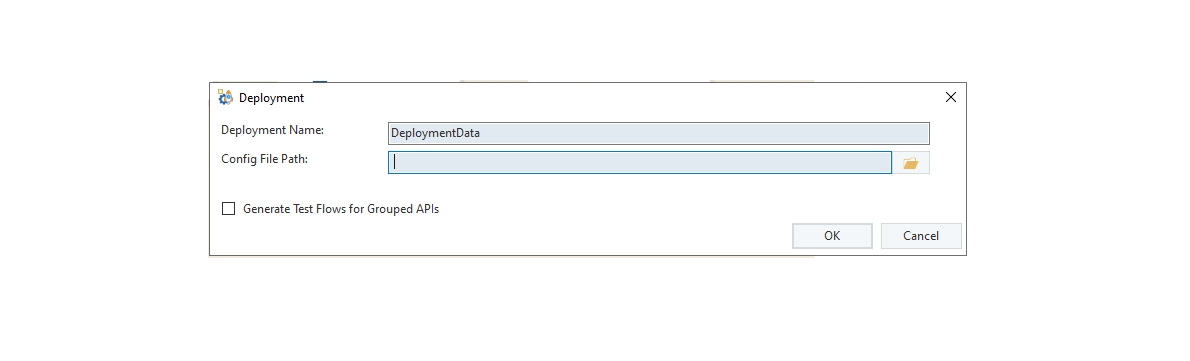Click the 'Generate Test Flows for Grouped APIs' label
1190x361 pixels.
click(341, 209)
